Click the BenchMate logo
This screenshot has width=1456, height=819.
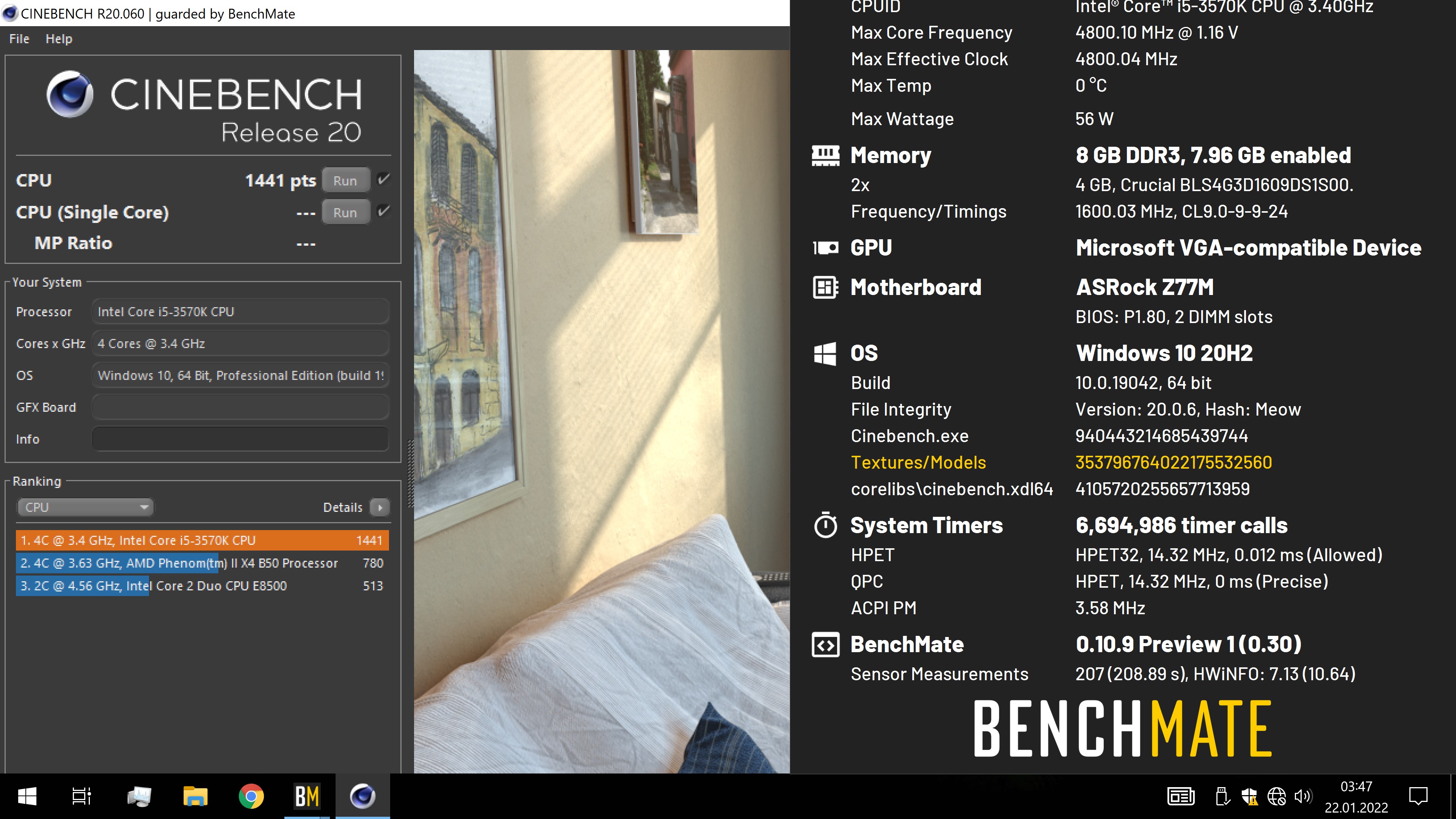(x=1122, y=728)
